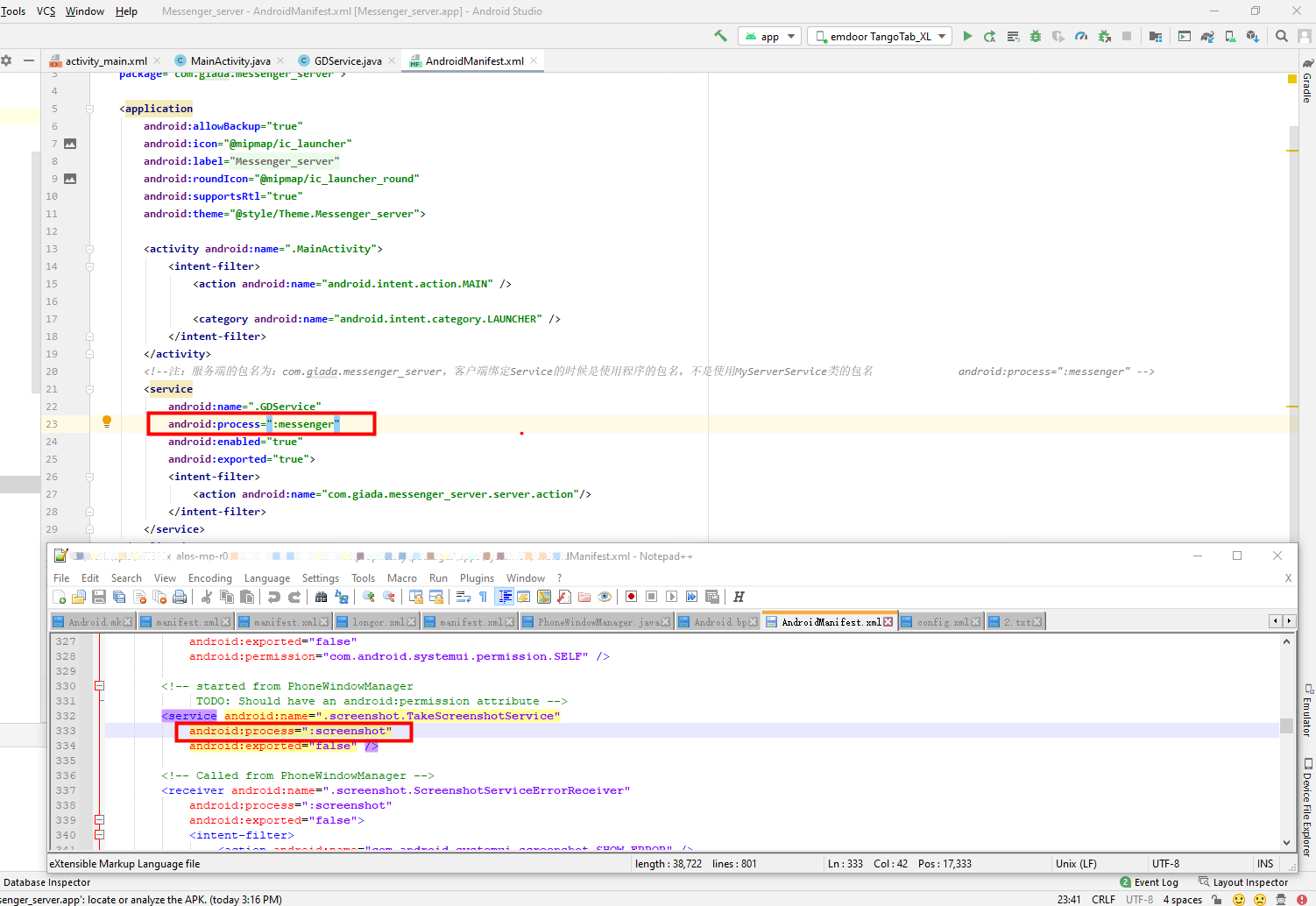
Task: Sync Project with Gradle Files elephant icon
Action: (1207, 36)
